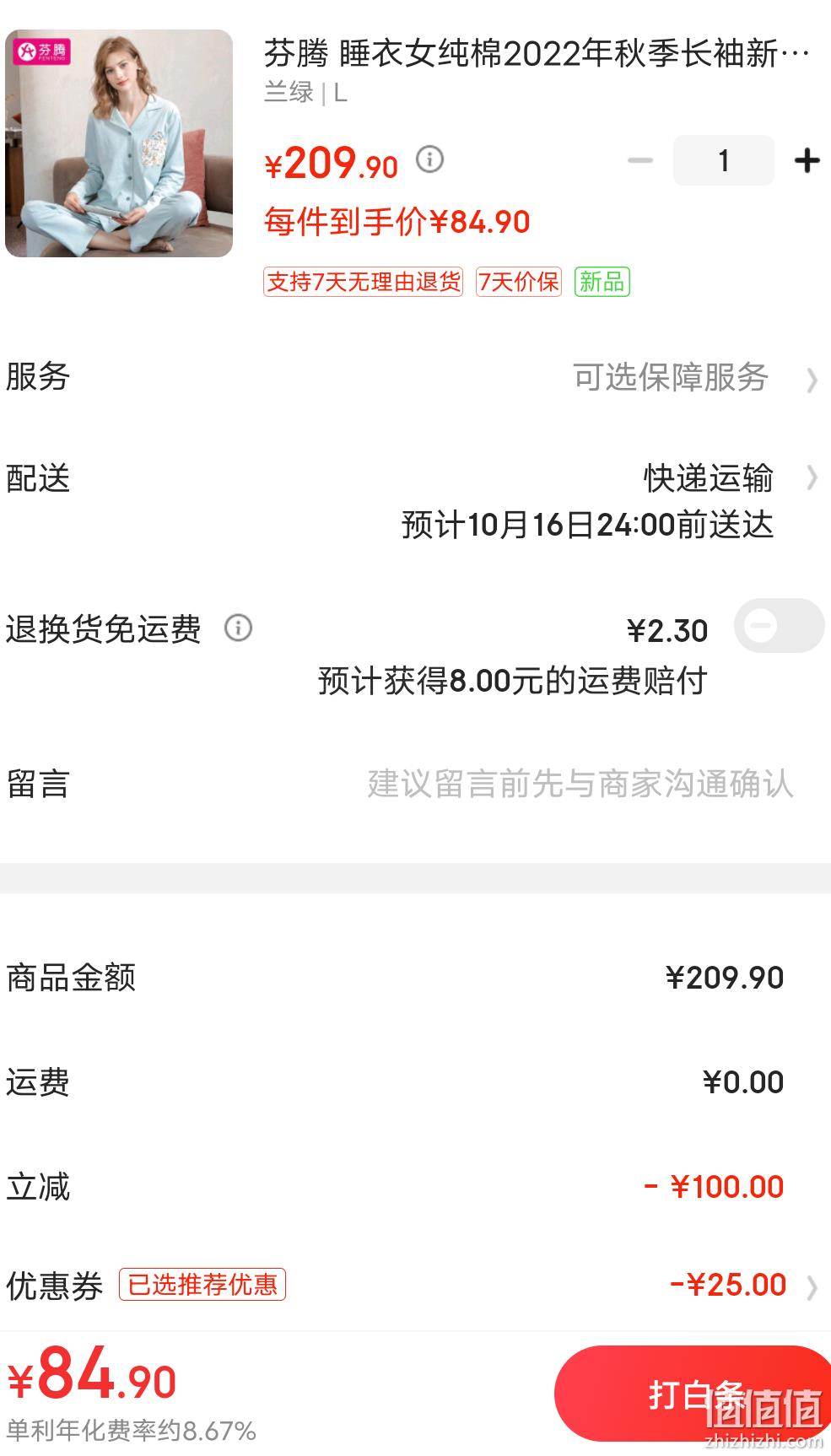831x1456 pixels.
Task: Open the 服务 row
Action: coord(415,377)
